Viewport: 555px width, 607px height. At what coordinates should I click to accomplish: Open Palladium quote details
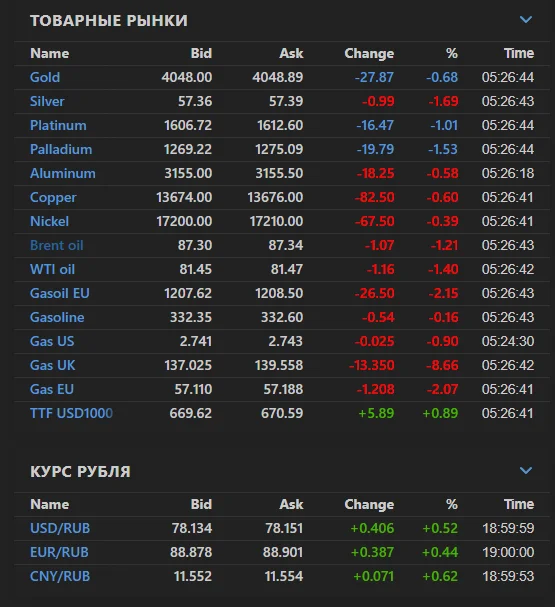61,149
